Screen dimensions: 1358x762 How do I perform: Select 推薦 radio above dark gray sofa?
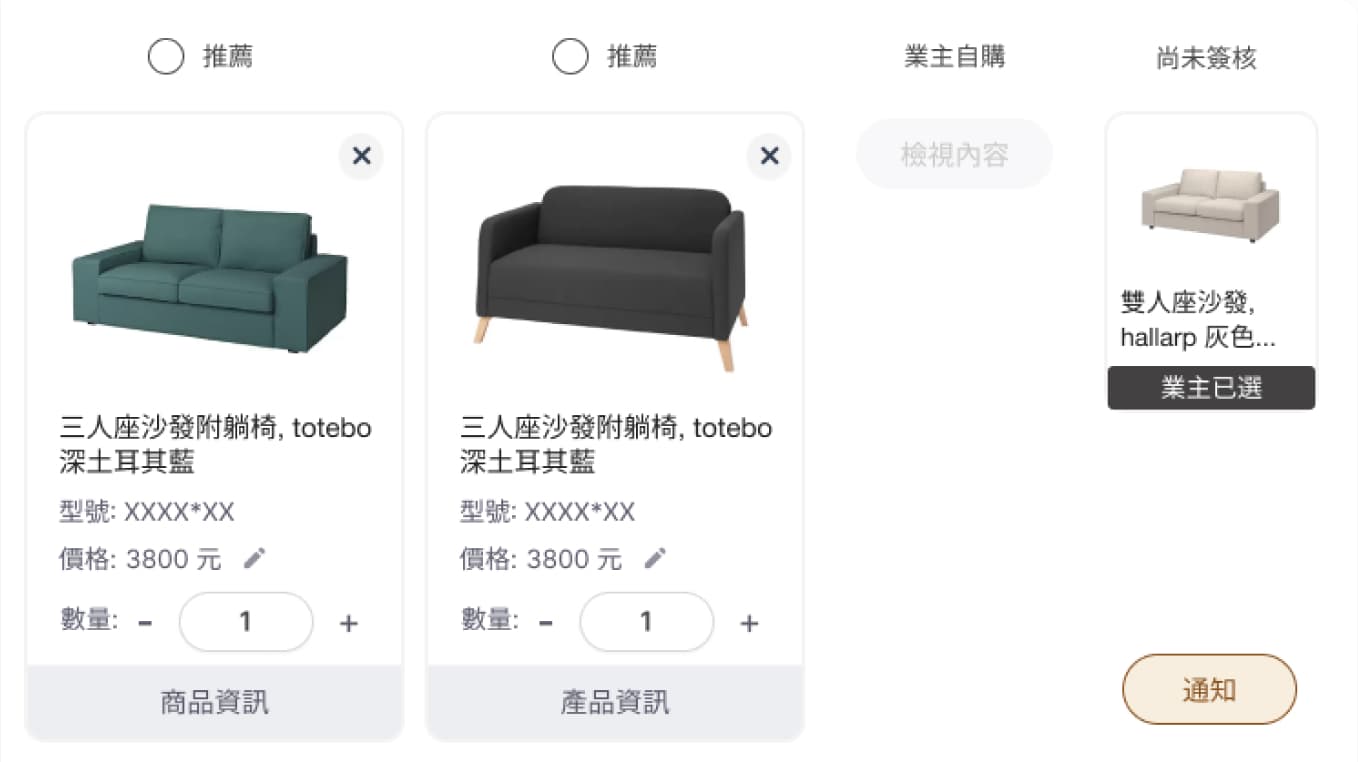(570, 57)
